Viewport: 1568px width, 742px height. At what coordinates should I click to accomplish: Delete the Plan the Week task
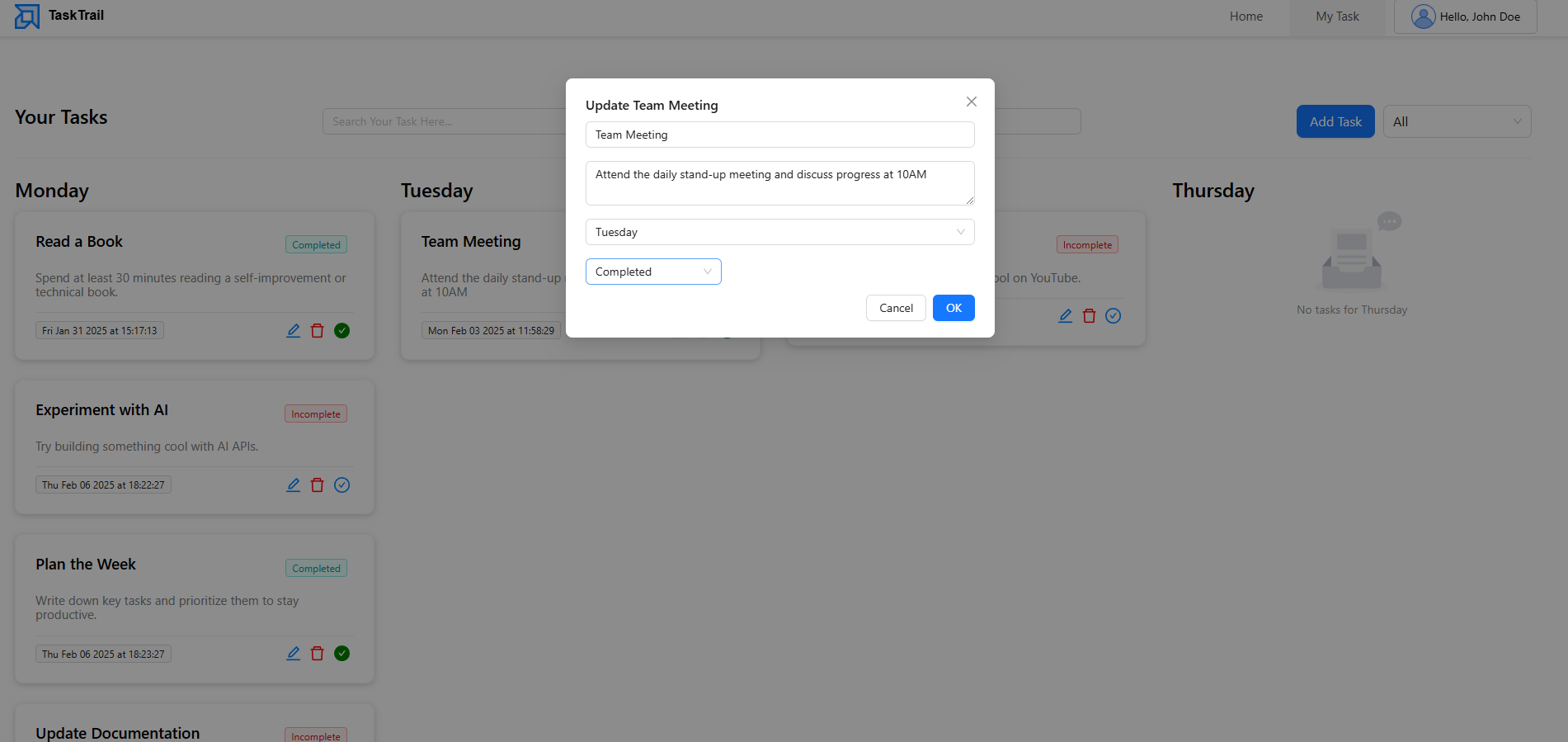318,653
